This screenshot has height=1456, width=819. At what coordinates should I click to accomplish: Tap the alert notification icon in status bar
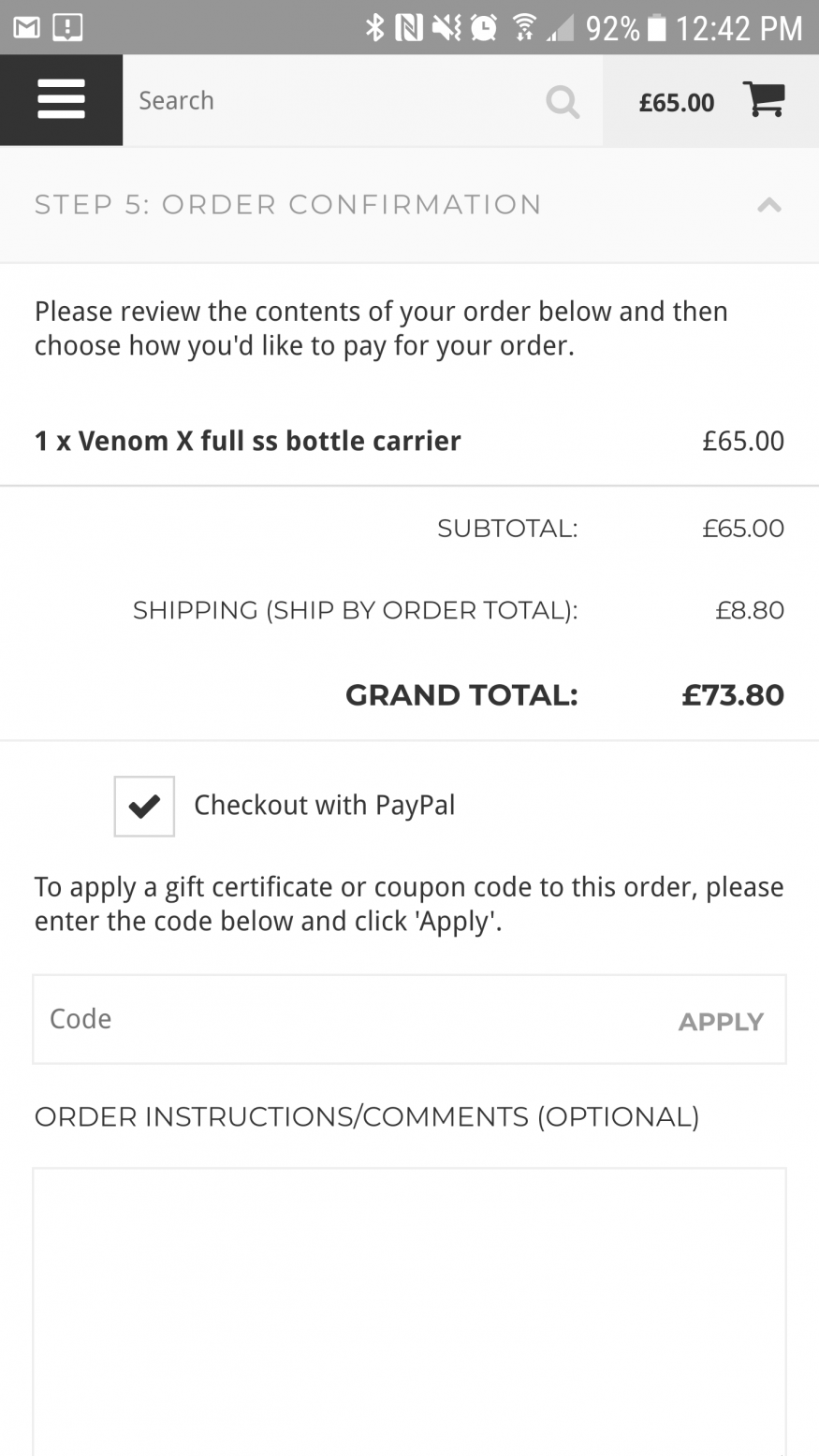coord(67,28)
